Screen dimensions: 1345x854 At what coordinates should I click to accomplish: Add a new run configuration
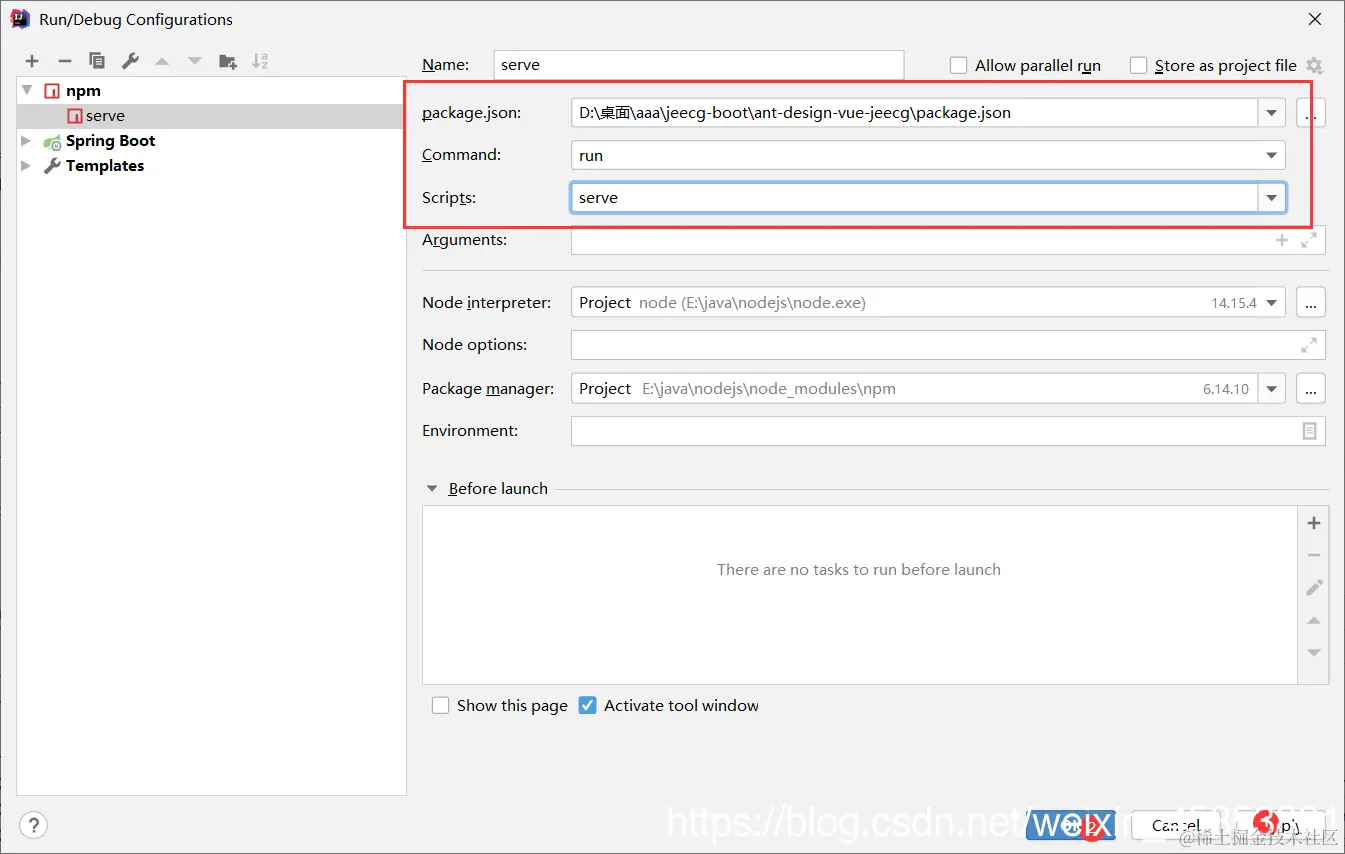coord(32,62)
